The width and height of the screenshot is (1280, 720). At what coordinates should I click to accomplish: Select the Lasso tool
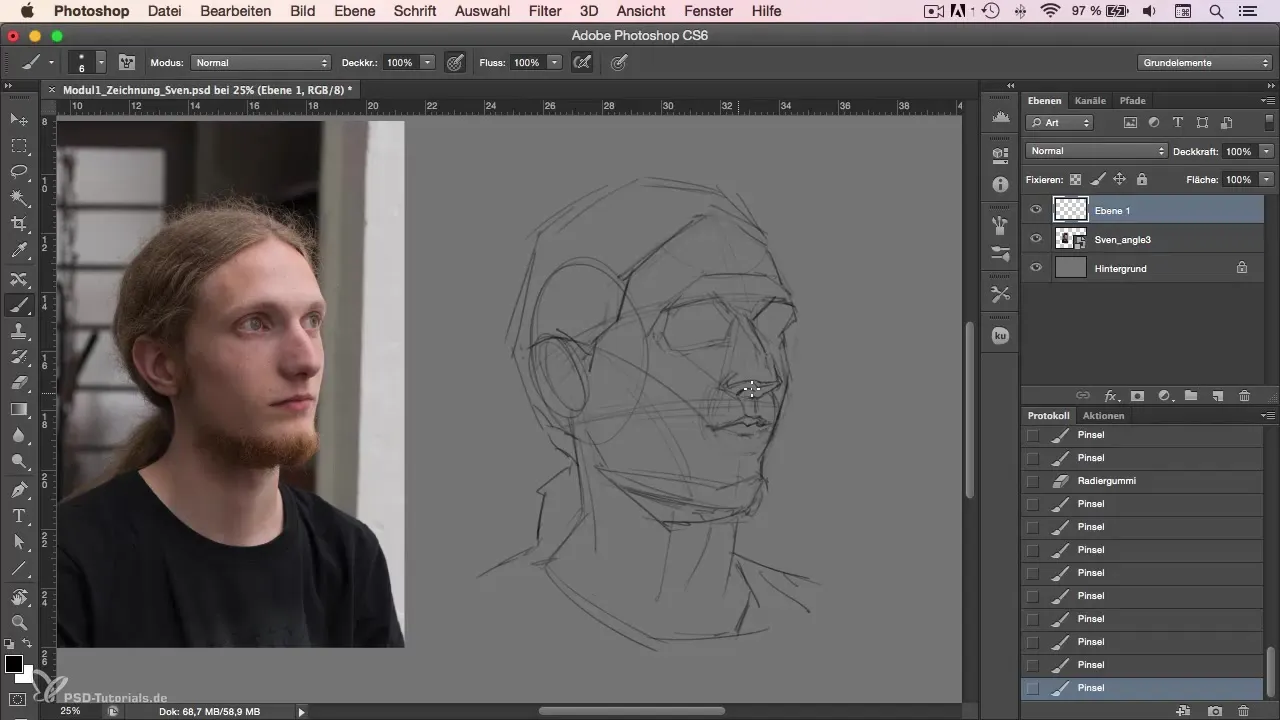pos(18,172)
